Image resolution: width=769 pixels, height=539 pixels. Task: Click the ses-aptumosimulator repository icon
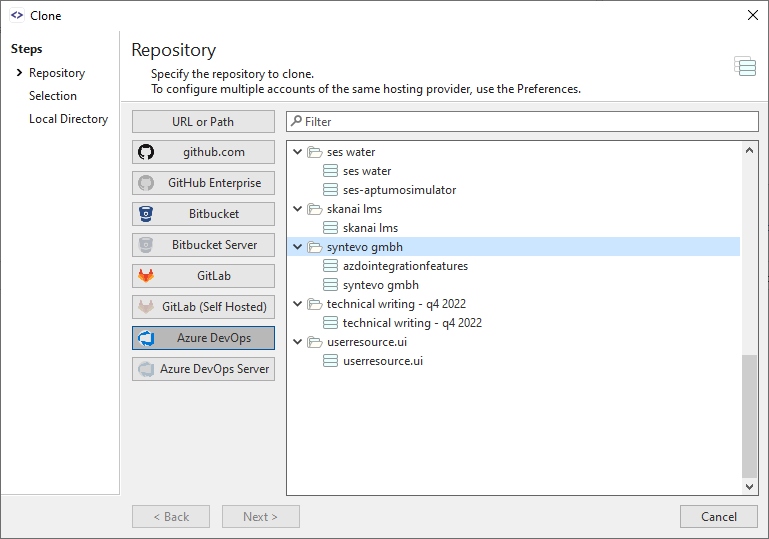331,190
